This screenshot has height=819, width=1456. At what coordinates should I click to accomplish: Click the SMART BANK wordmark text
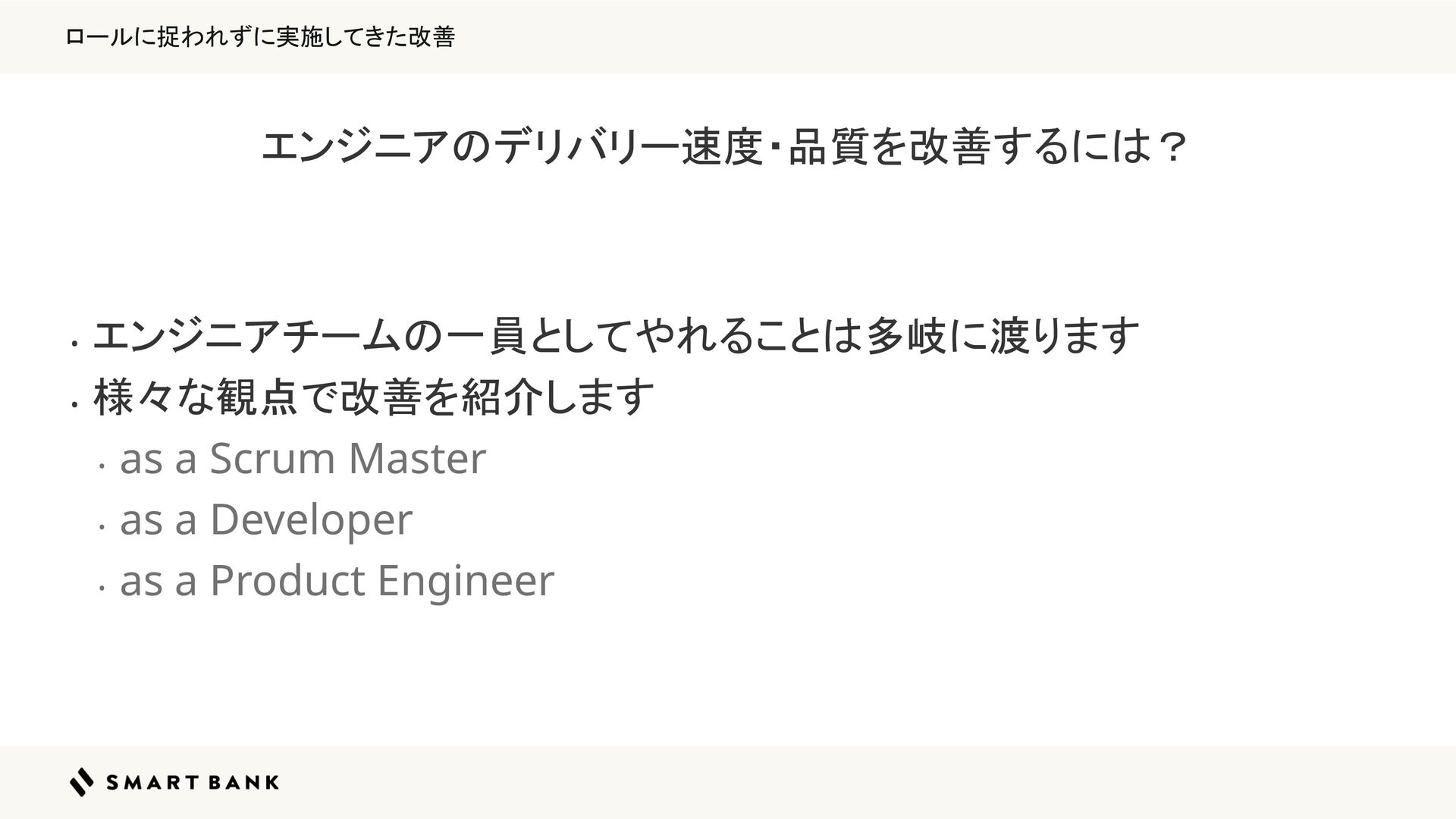[x=193, y=783]
